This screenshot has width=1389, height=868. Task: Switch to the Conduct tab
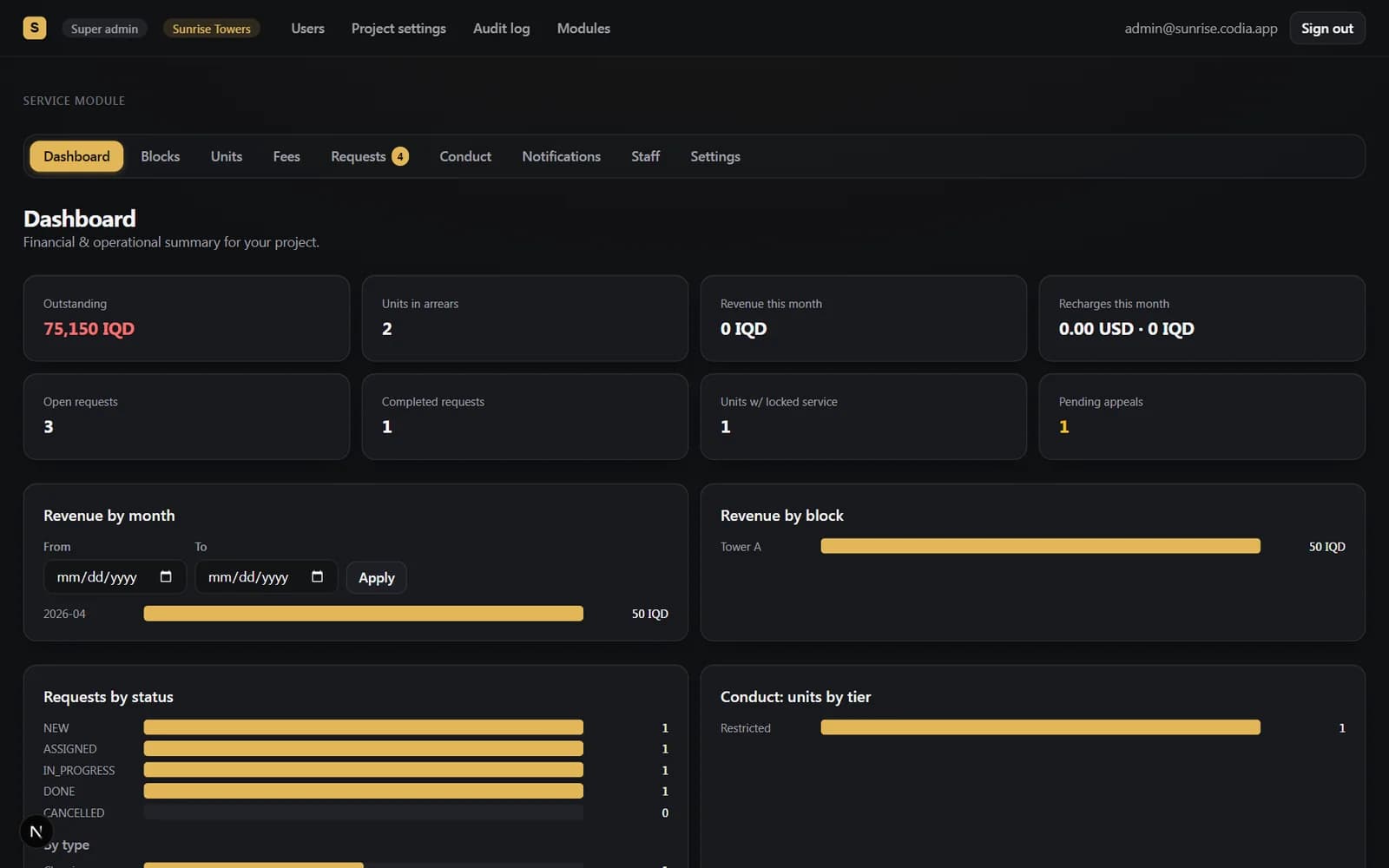(x=465, y=156)
